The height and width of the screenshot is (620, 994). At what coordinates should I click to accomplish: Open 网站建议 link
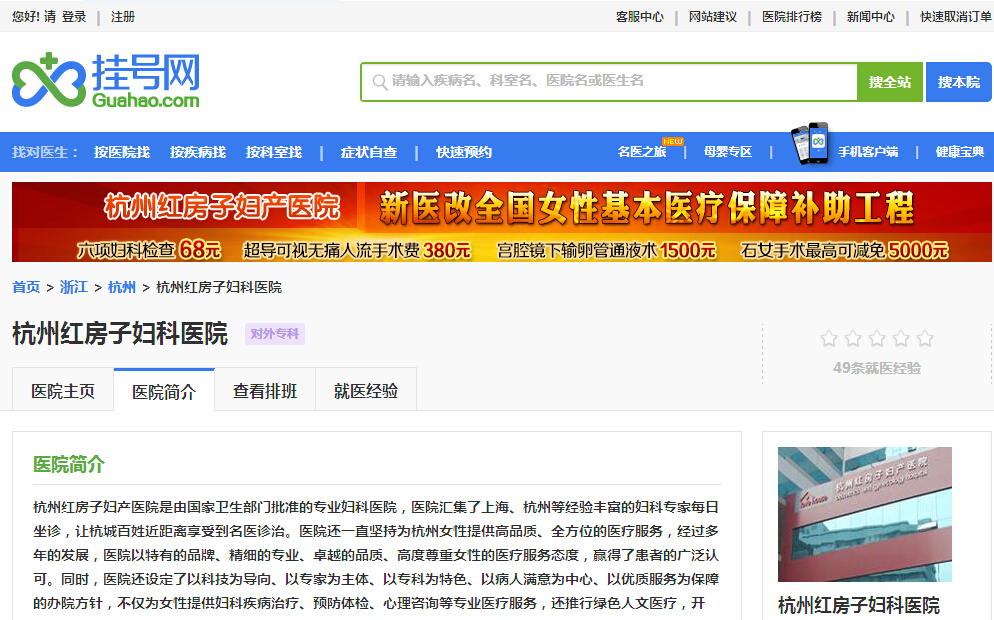[x=713, y=17]
